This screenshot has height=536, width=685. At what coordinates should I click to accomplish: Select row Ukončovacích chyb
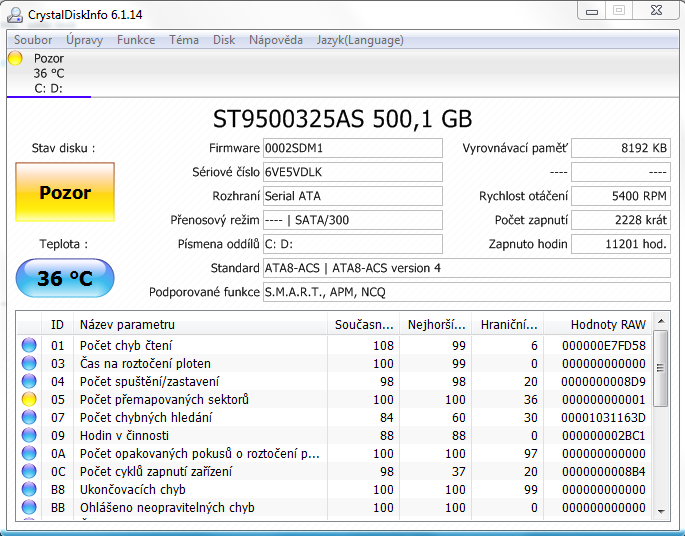pos(334,489)
